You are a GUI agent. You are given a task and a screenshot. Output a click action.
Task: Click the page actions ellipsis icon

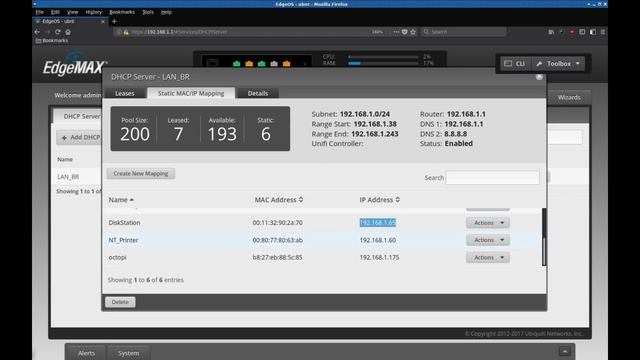[396, 32]
